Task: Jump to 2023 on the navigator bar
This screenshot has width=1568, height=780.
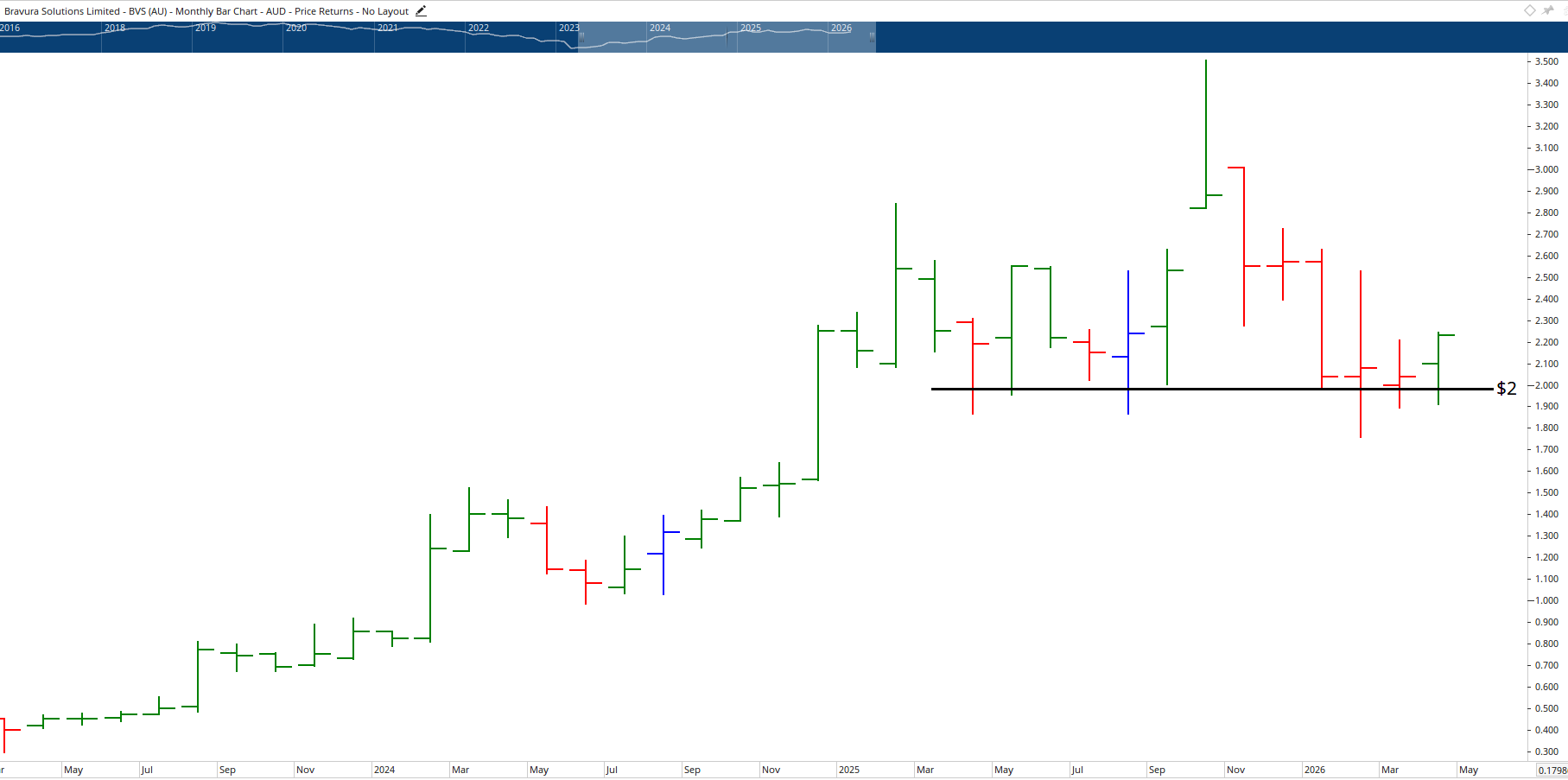Action: click(568, 27)
